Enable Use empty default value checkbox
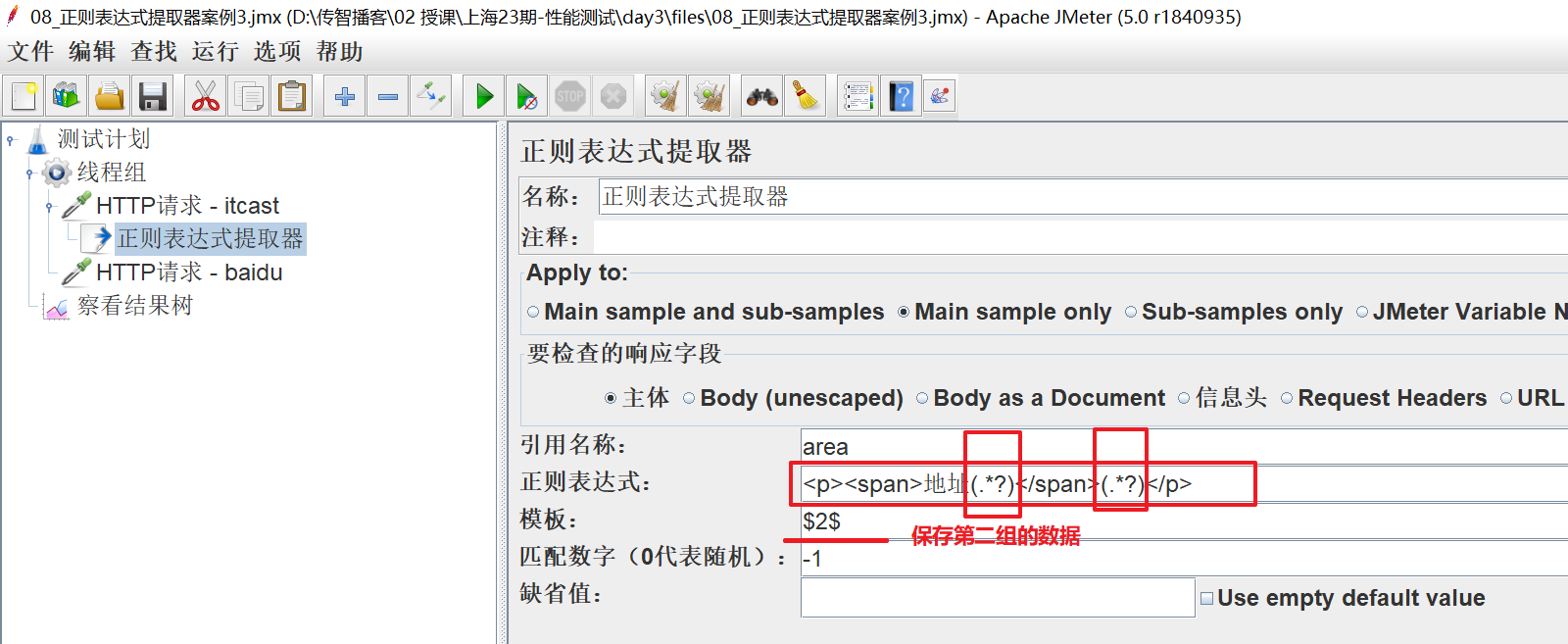The image size is (1568, 644). (1207, 598)
